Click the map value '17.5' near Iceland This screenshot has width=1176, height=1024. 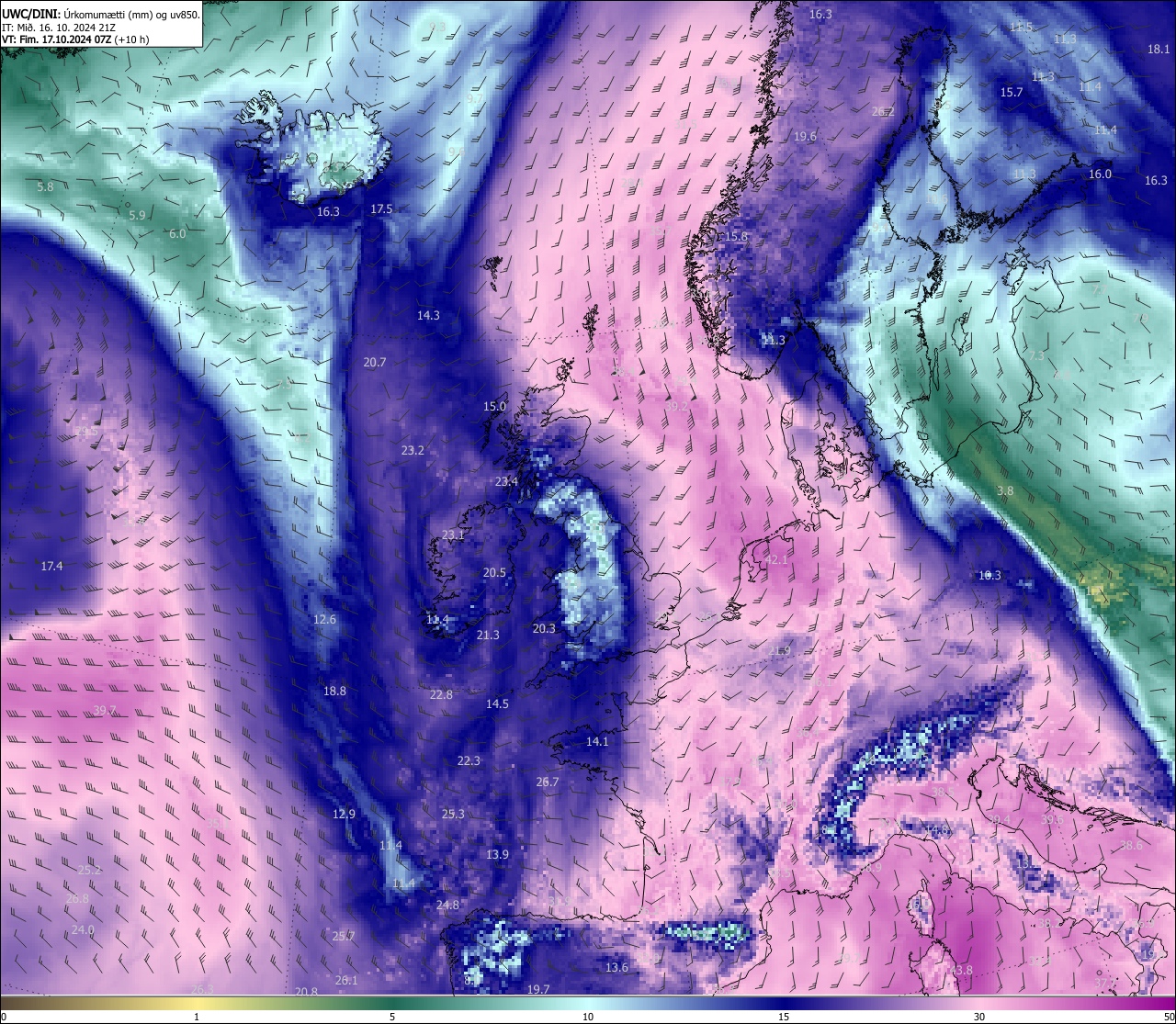pos(381,209)
